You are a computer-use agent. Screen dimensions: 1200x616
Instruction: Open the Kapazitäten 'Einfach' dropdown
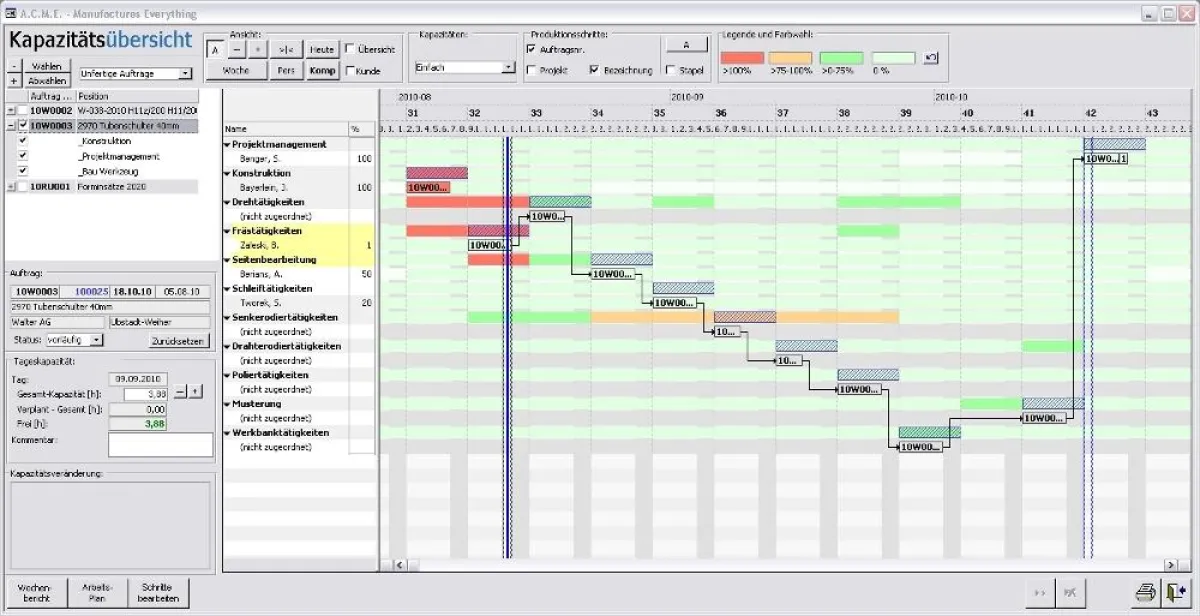click(x=508, y=68)
